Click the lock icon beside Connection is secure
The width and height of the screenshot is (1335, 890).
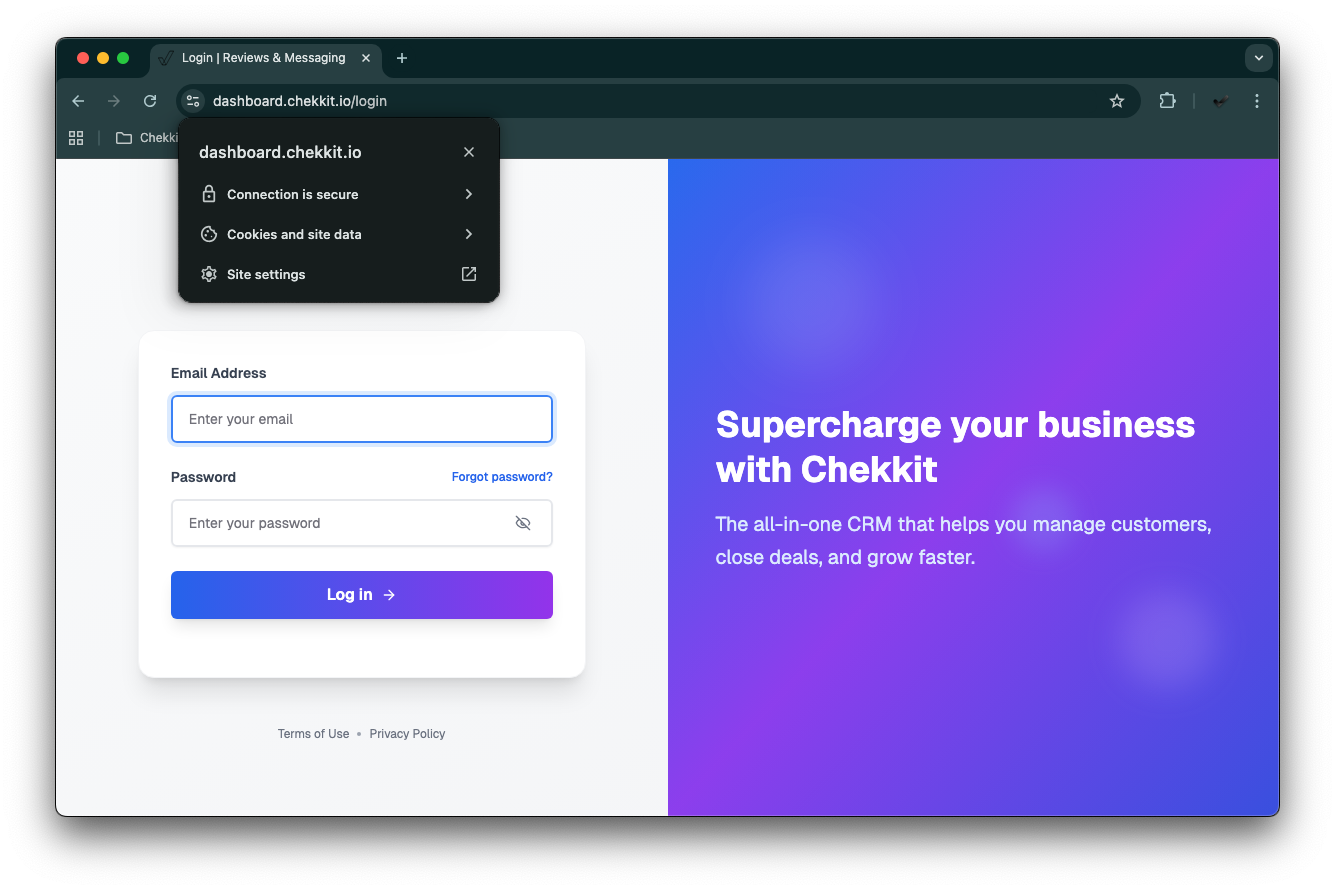click(x=209, y=194)
